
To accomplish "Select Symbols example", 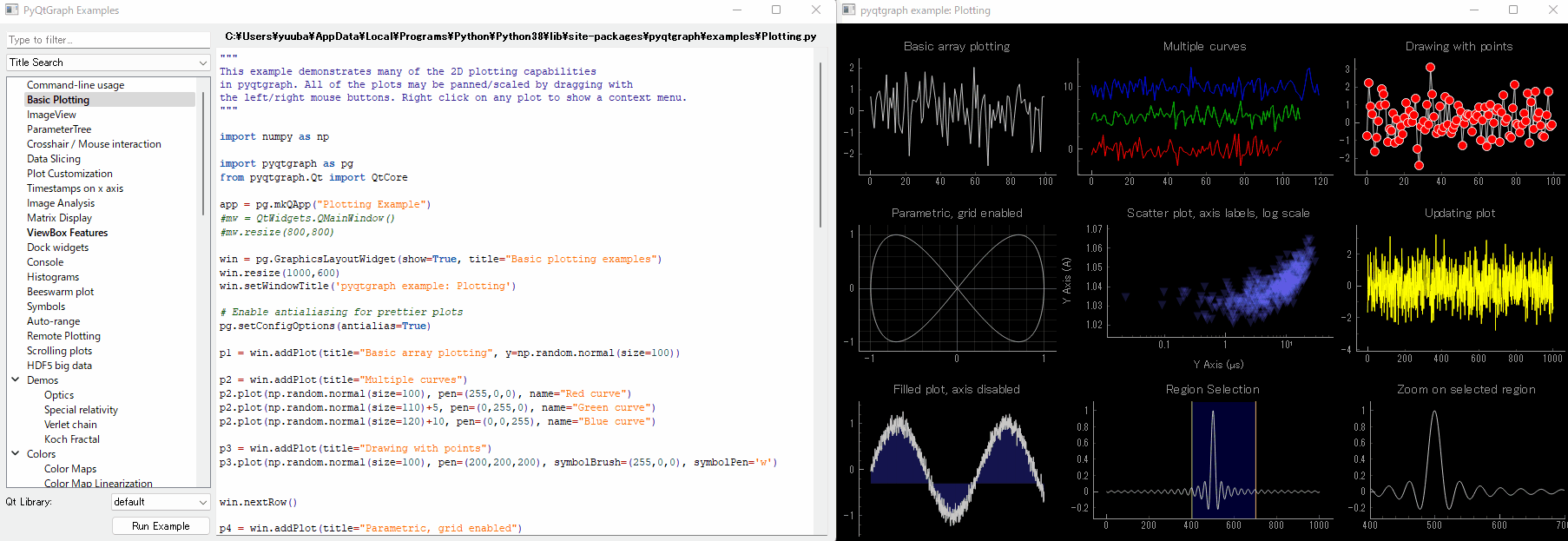I will [x=46, y=307].
